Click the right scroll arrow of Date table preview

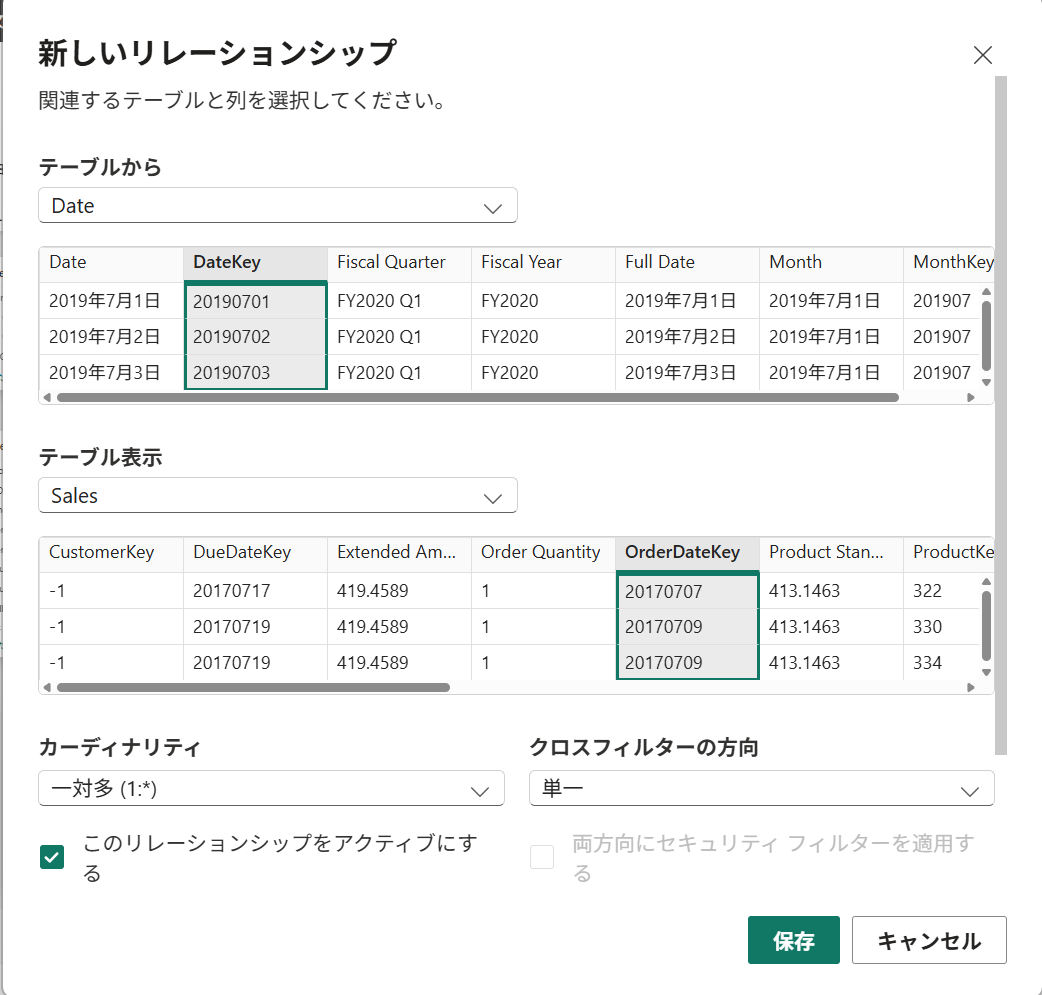(x=971, y=397)
